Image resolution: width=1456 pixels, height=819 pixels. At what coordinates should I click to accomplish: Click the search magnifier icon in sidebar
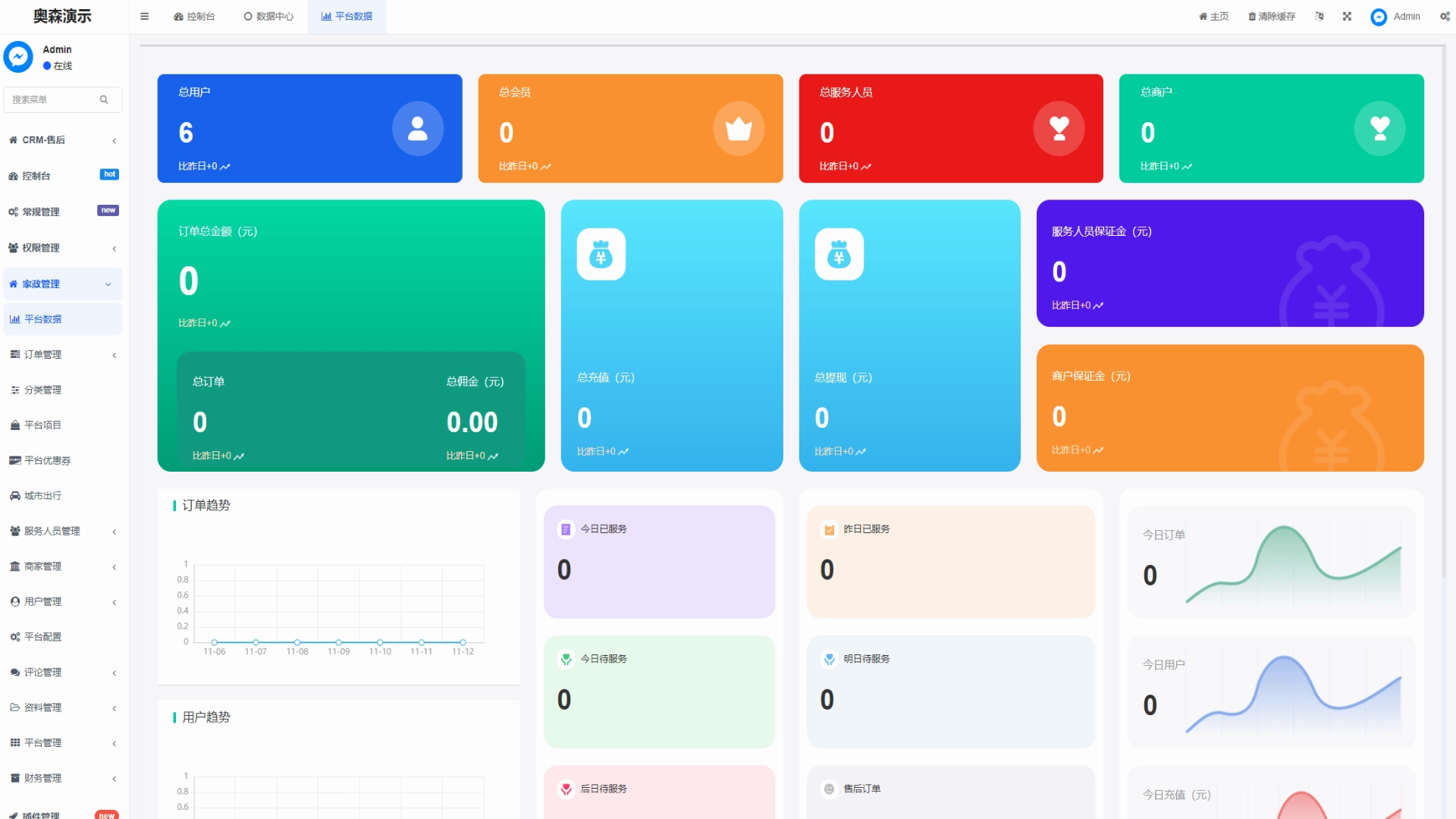[104, 99]
